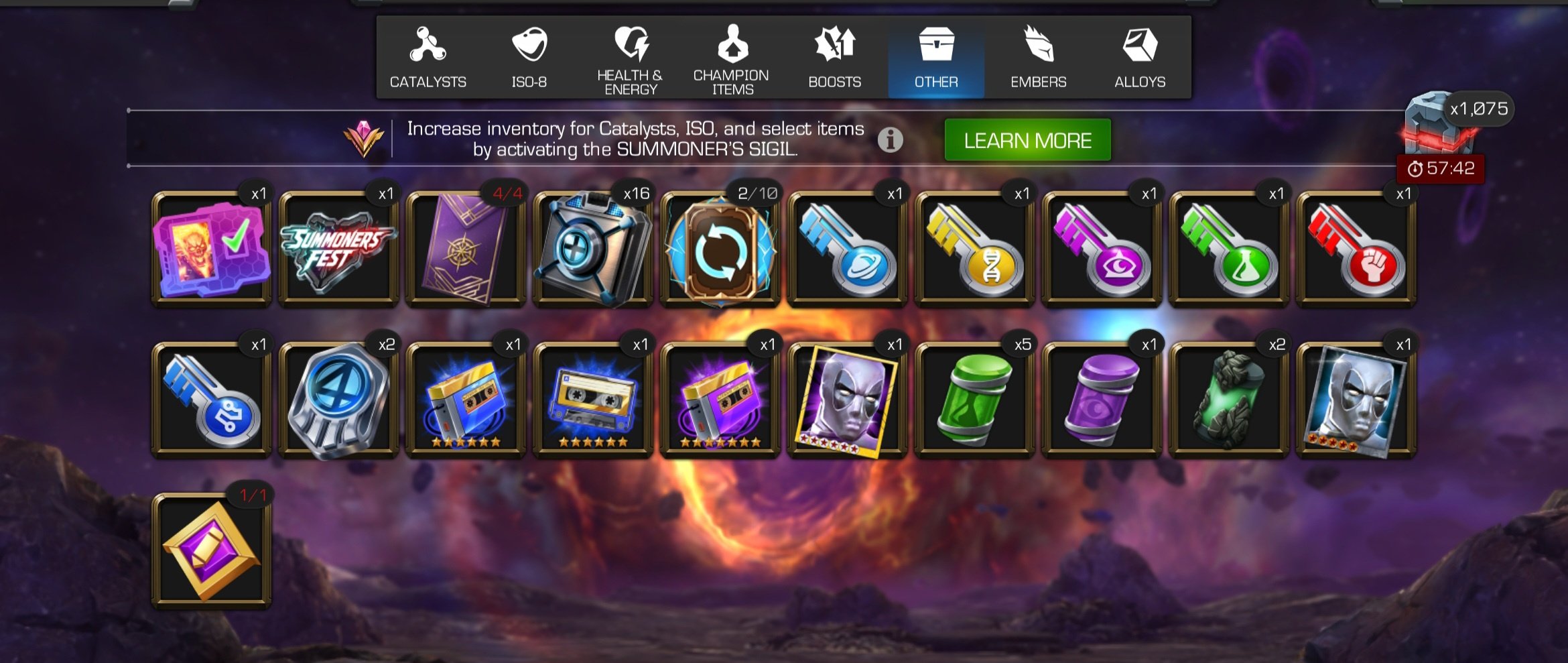Click the Learn More button
This screenshot has width=1568, height=663.
click(1027, 140)
